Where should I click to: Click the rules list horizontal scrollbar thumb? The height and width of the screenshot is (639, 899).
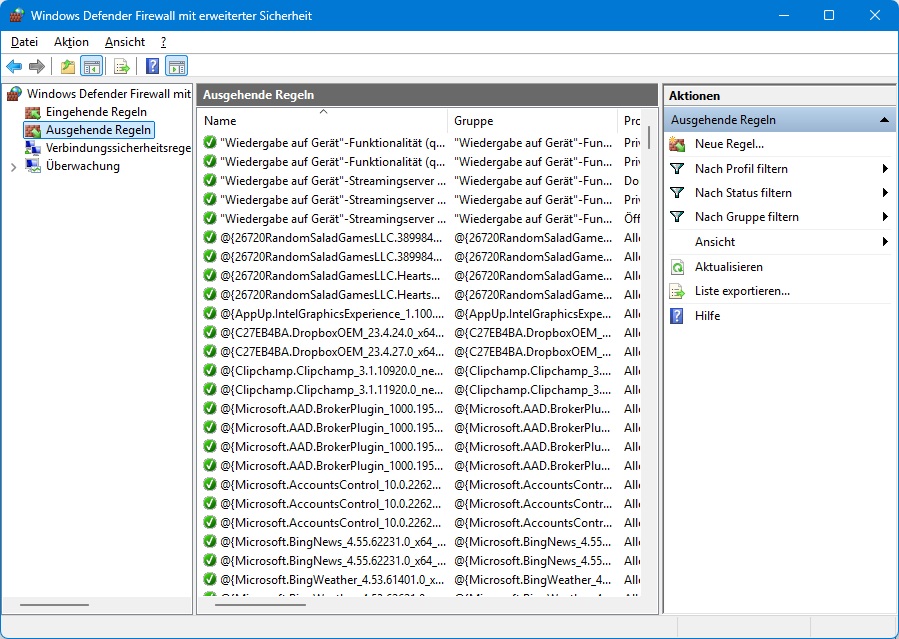click(x=260, y=604)
